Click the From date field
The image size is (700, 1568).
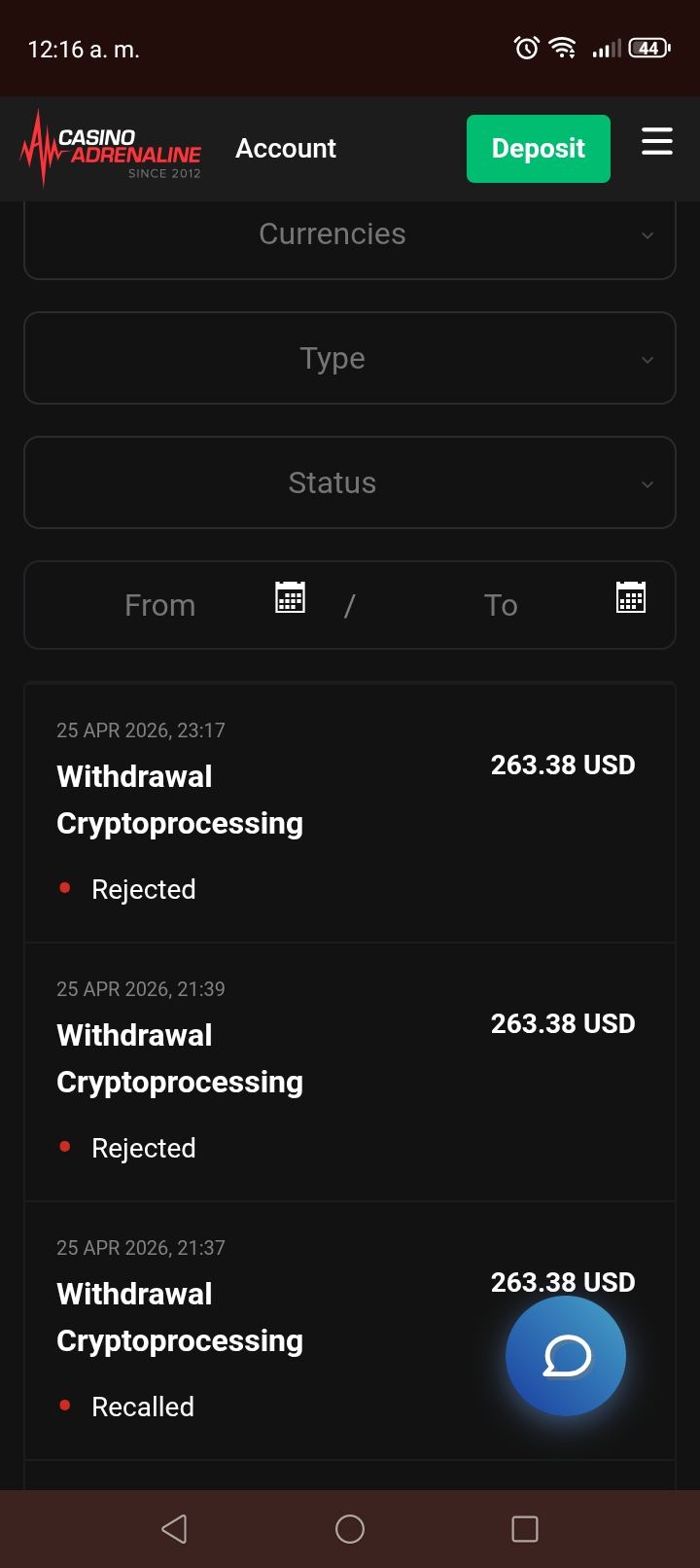tap(160, 605)
